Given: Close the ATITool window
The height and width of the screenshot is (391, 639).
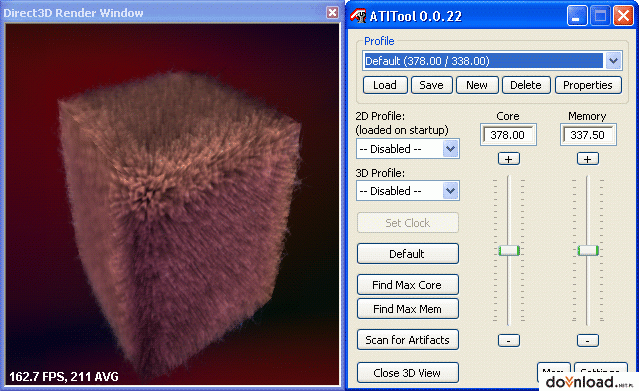Looking at the screenshot, I should point(623,16).
